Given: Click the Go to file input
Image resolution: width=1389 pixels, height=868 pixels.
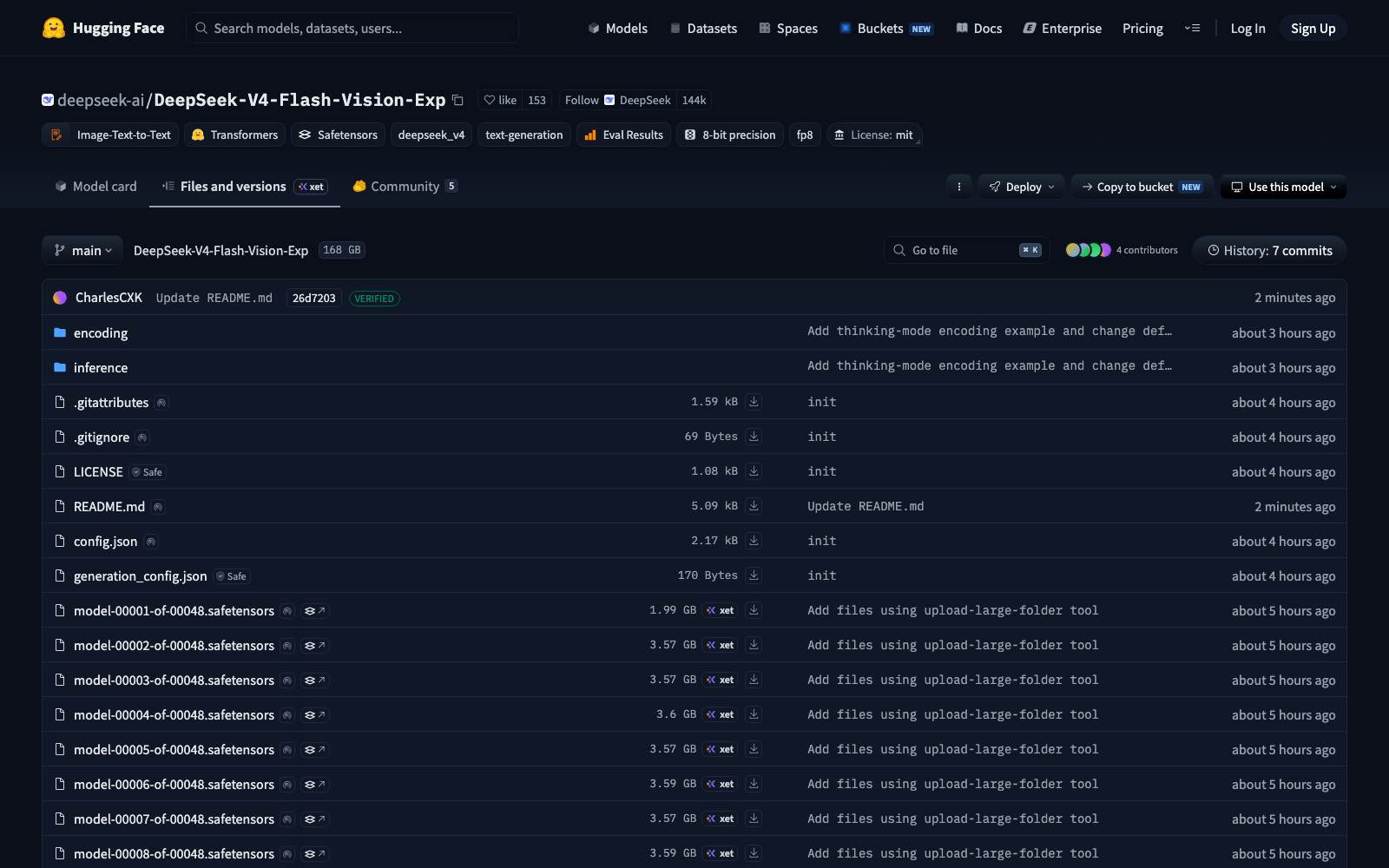Looking at the screenshot, I should coord(967,250).
